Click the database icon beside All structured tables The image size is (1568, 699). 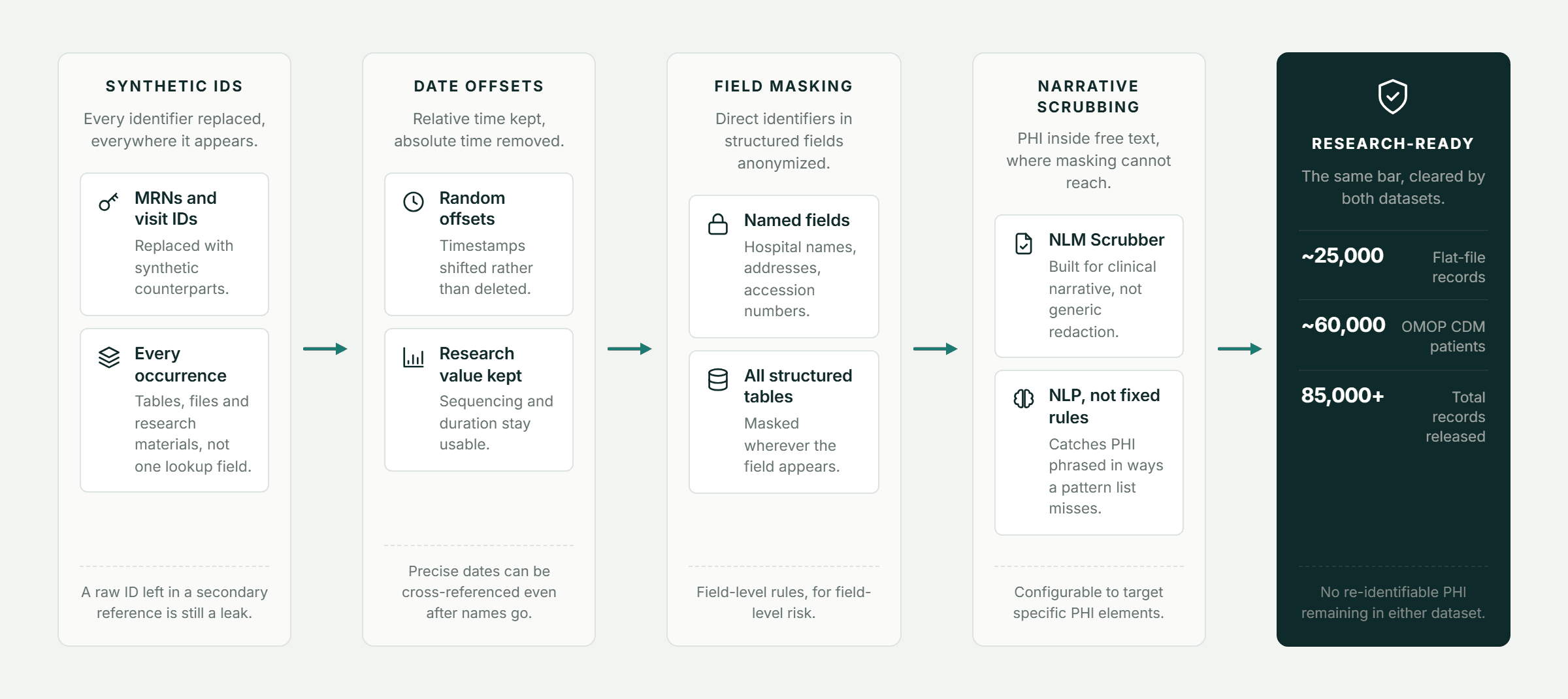coord(718,380)
